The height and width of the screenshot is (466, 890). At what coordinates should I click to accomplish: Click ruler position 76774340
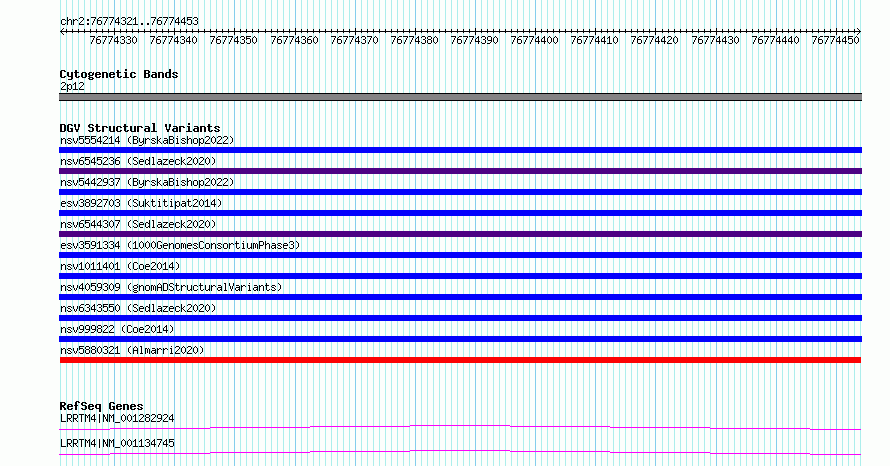click(174, 40)
